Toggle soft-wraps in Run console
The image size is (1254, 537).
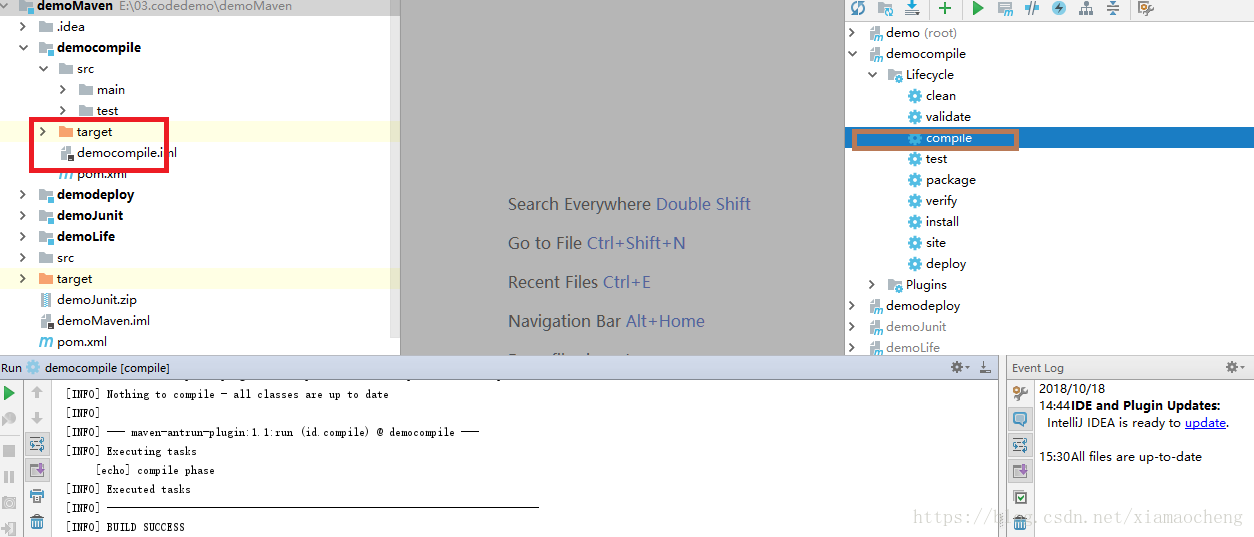tap(37, 444)
